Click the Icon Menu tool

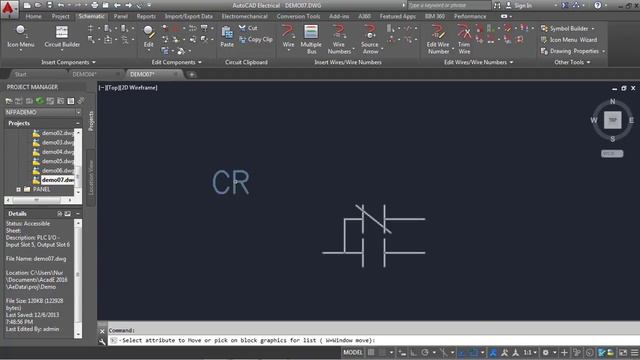coord(20,38)
